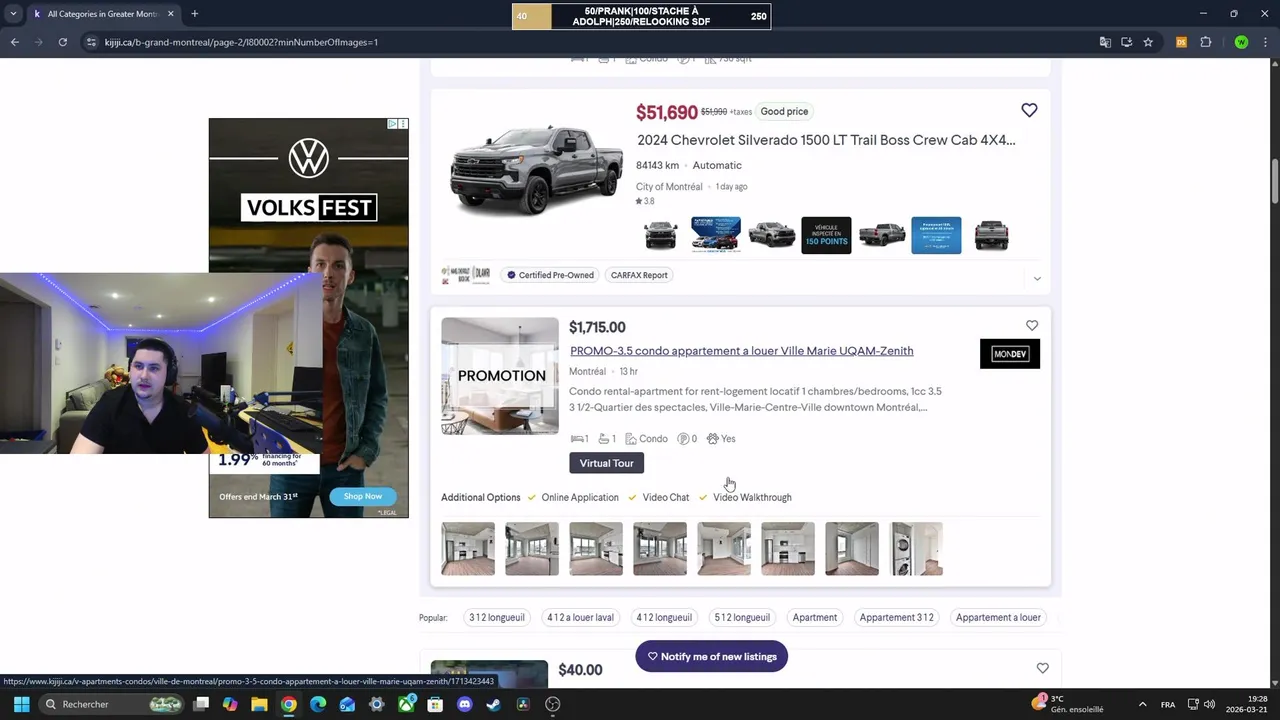Click Shop Now in the Volkswagen ad
The width and height of the screenshot is (1280, 720).
[x=363, y=496]
